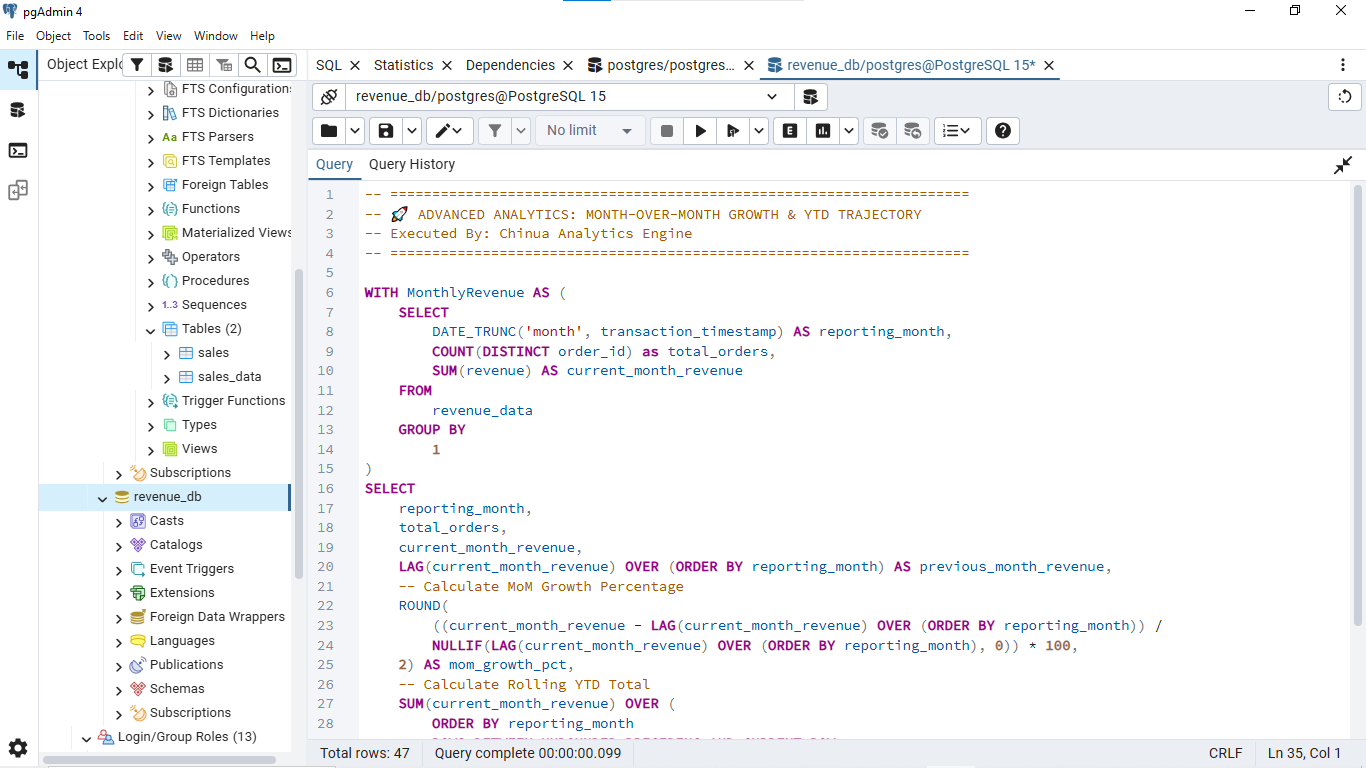Click the connection status icon beside connection dropdown
Image resolution: width=1366 pixels, height=768 pixels.
click(x=329, y=97)
